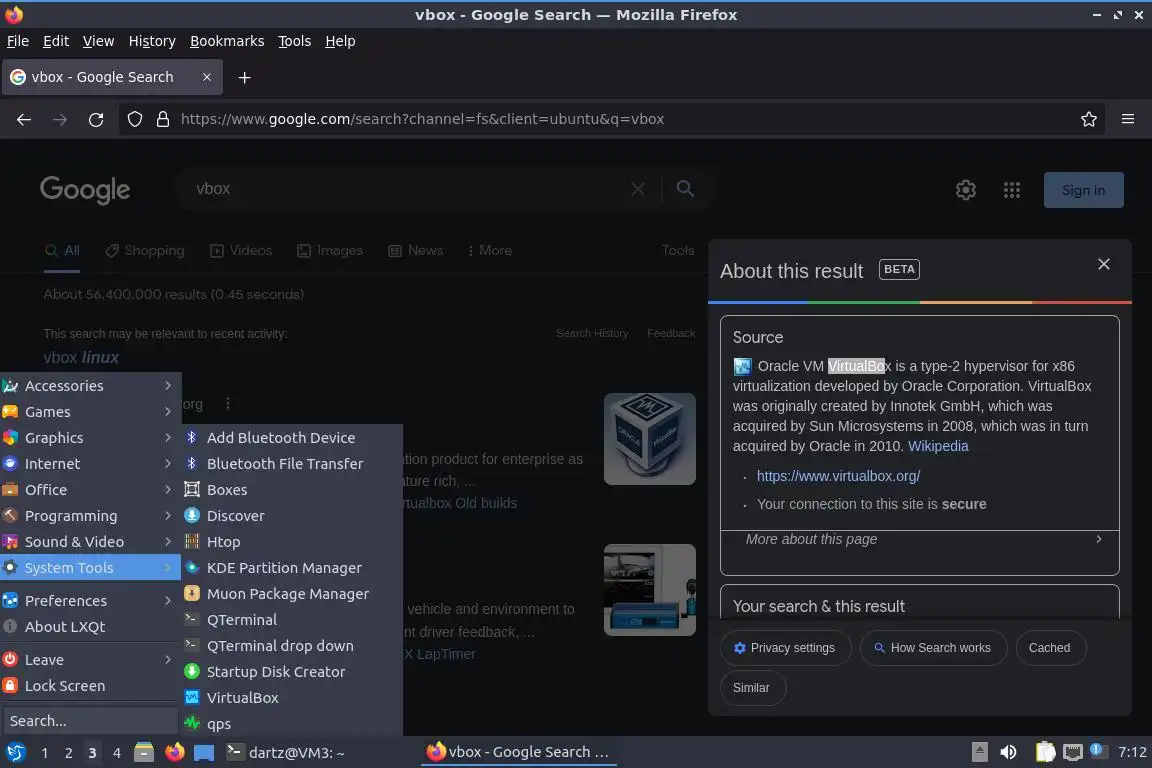1152x768 pixels.
Task: Click the Similar button
Action: (x=752, y=688)
